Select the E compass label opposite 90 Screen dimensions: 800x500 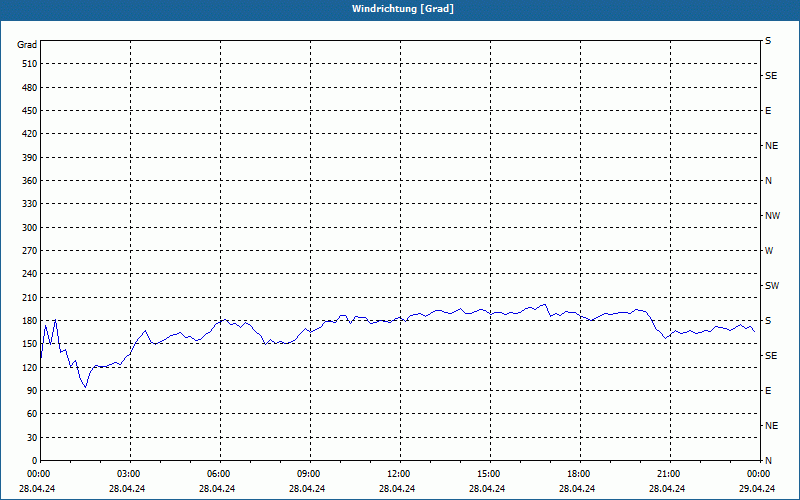point(768,391)
